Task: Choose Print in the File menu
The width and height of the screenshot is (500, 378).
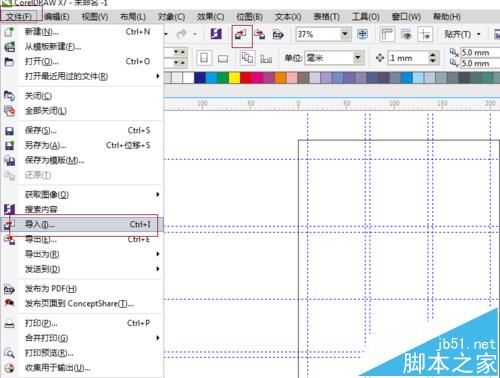Action: click(82, 323)
